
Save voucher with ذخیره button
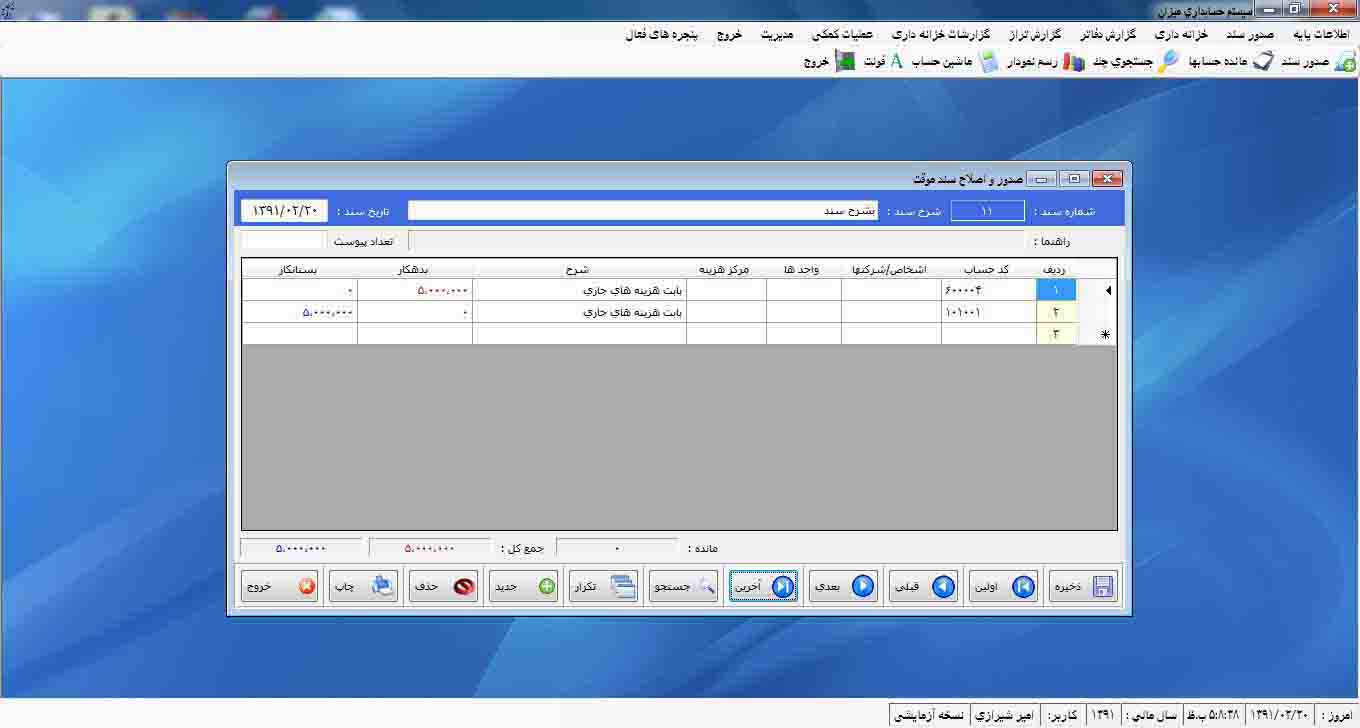point(1081,587)
